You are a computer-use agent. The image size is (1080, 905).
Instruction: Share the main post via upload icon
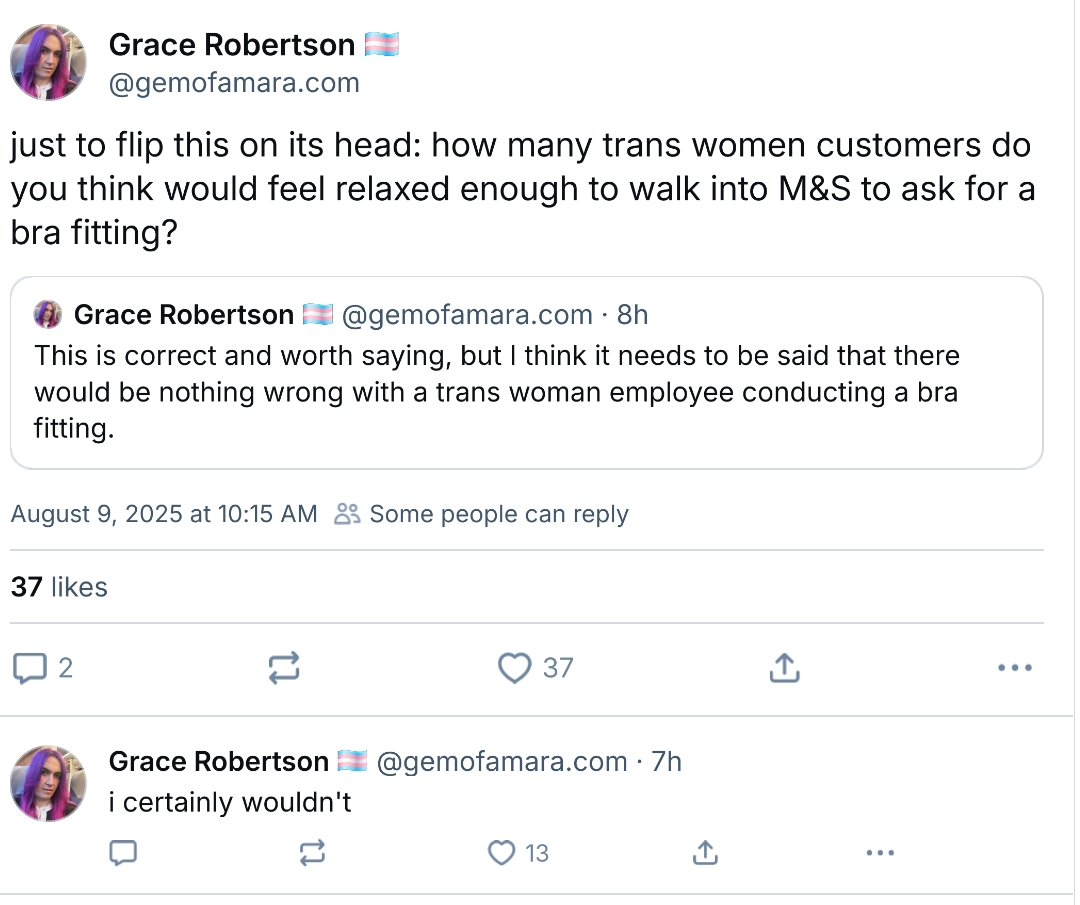(784, 668)
